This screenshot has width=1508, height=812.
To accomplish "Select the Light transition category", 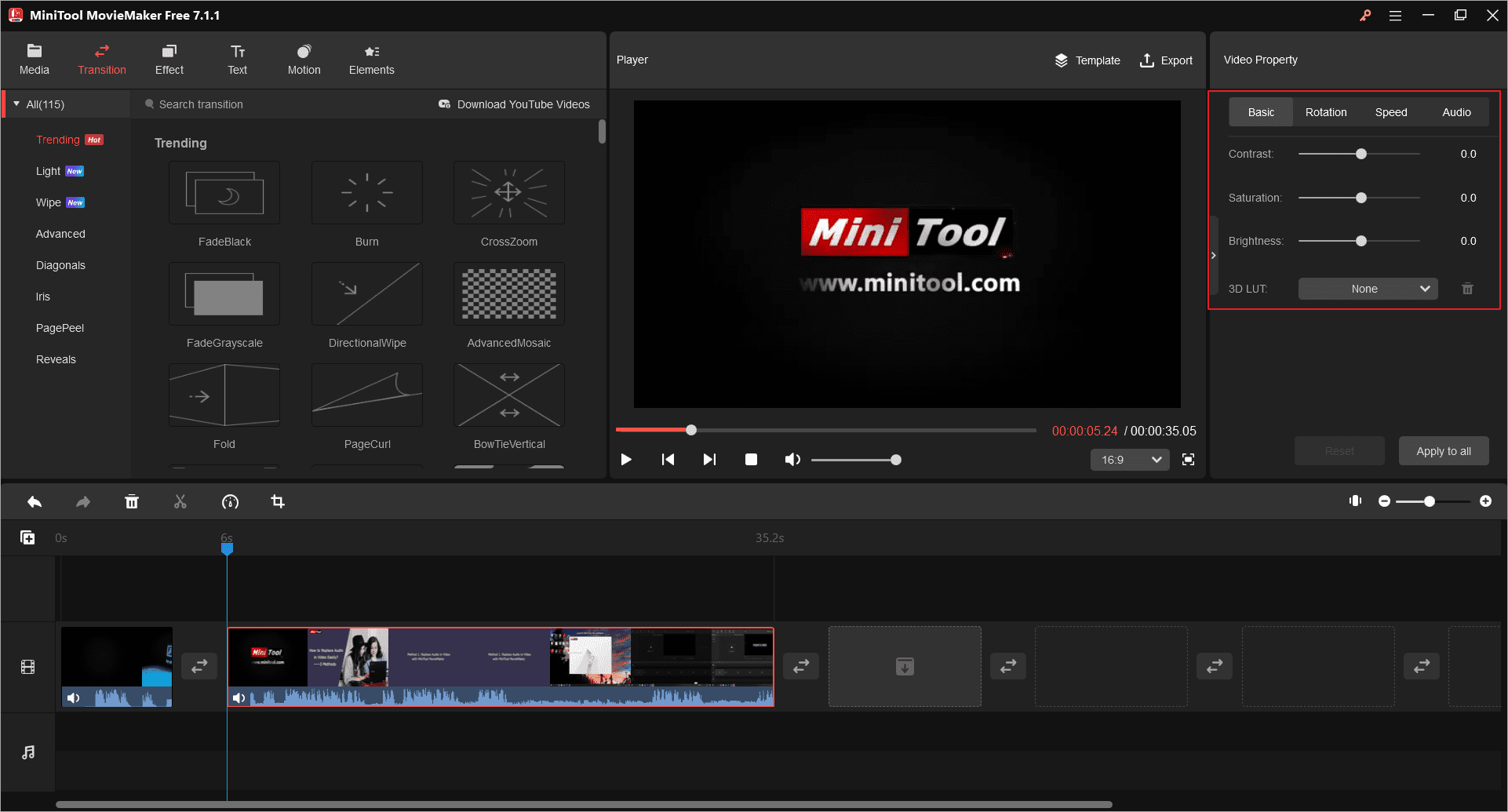I will click(48, 171).
